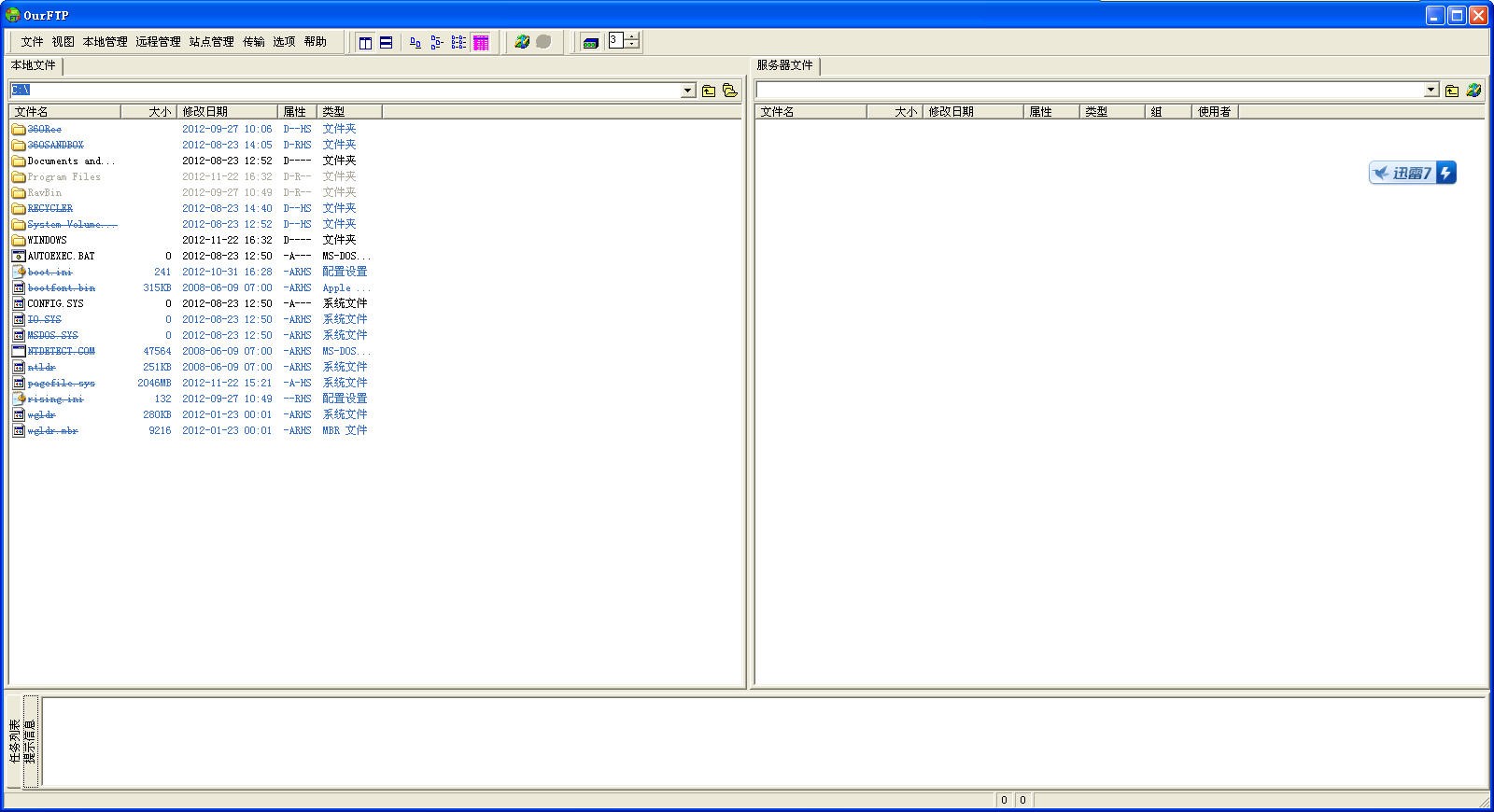Click the gray stop connection icon
Image resolution: width=1494 pixels, height=812 pixels.
coord(543,42)
